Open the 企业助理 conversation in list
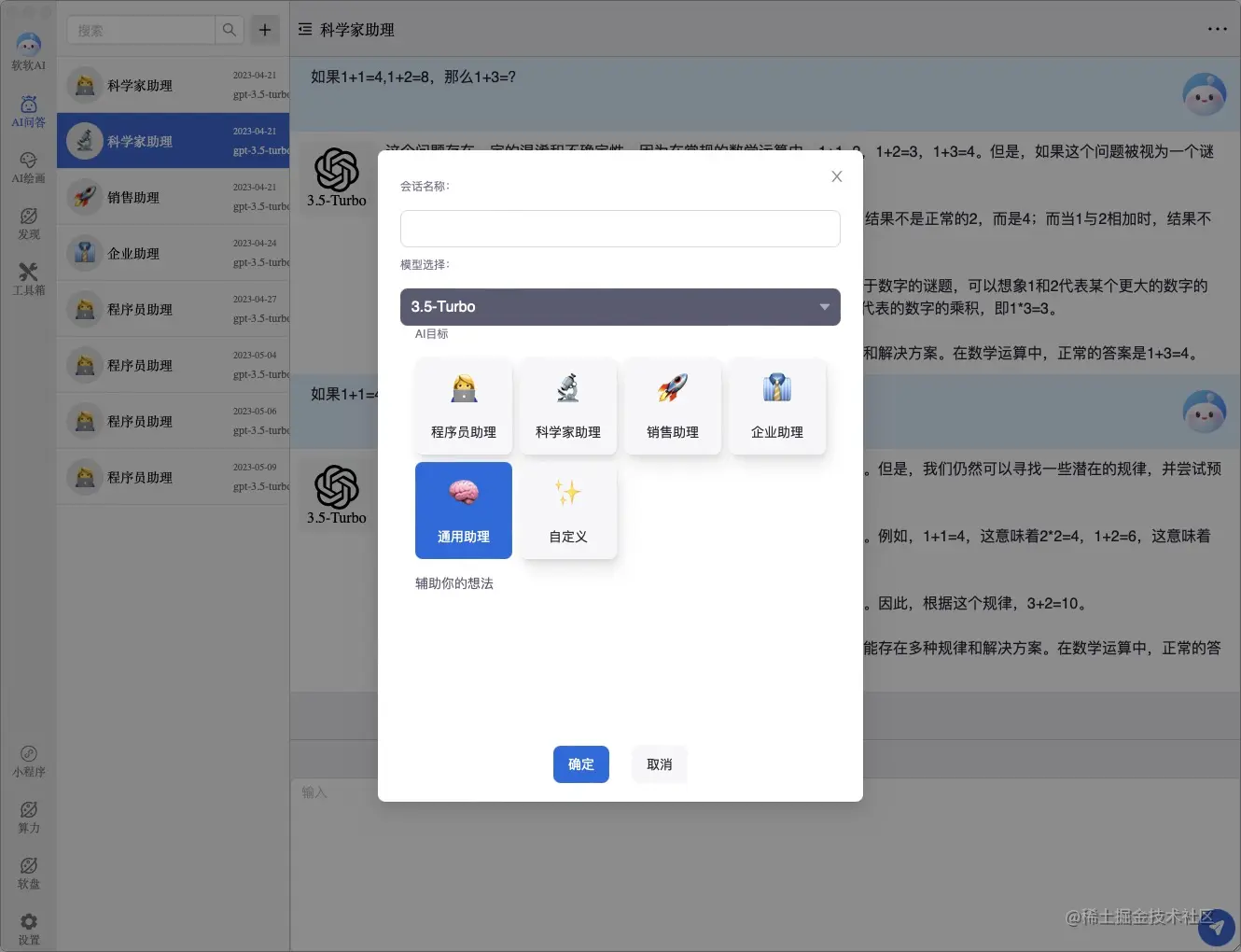This screenshot has width=1241, height=952. (x=174, y=253)
